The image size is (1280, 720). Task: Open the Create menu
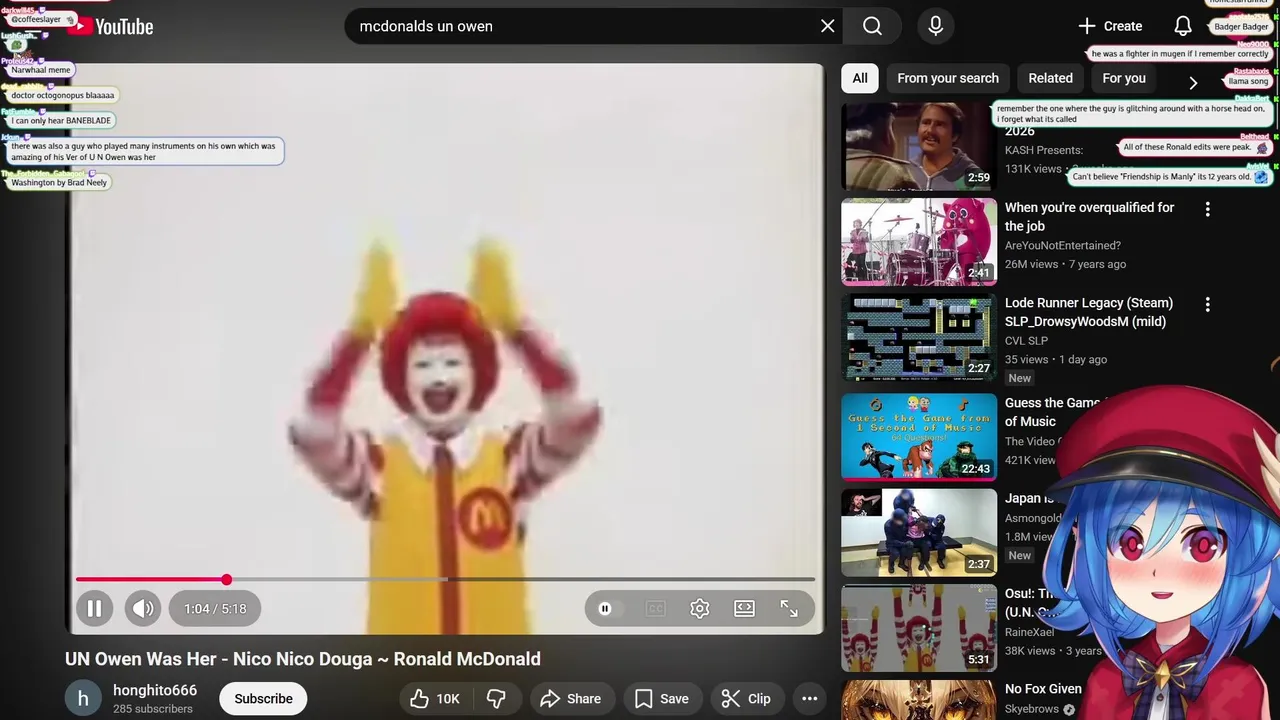1110,26
